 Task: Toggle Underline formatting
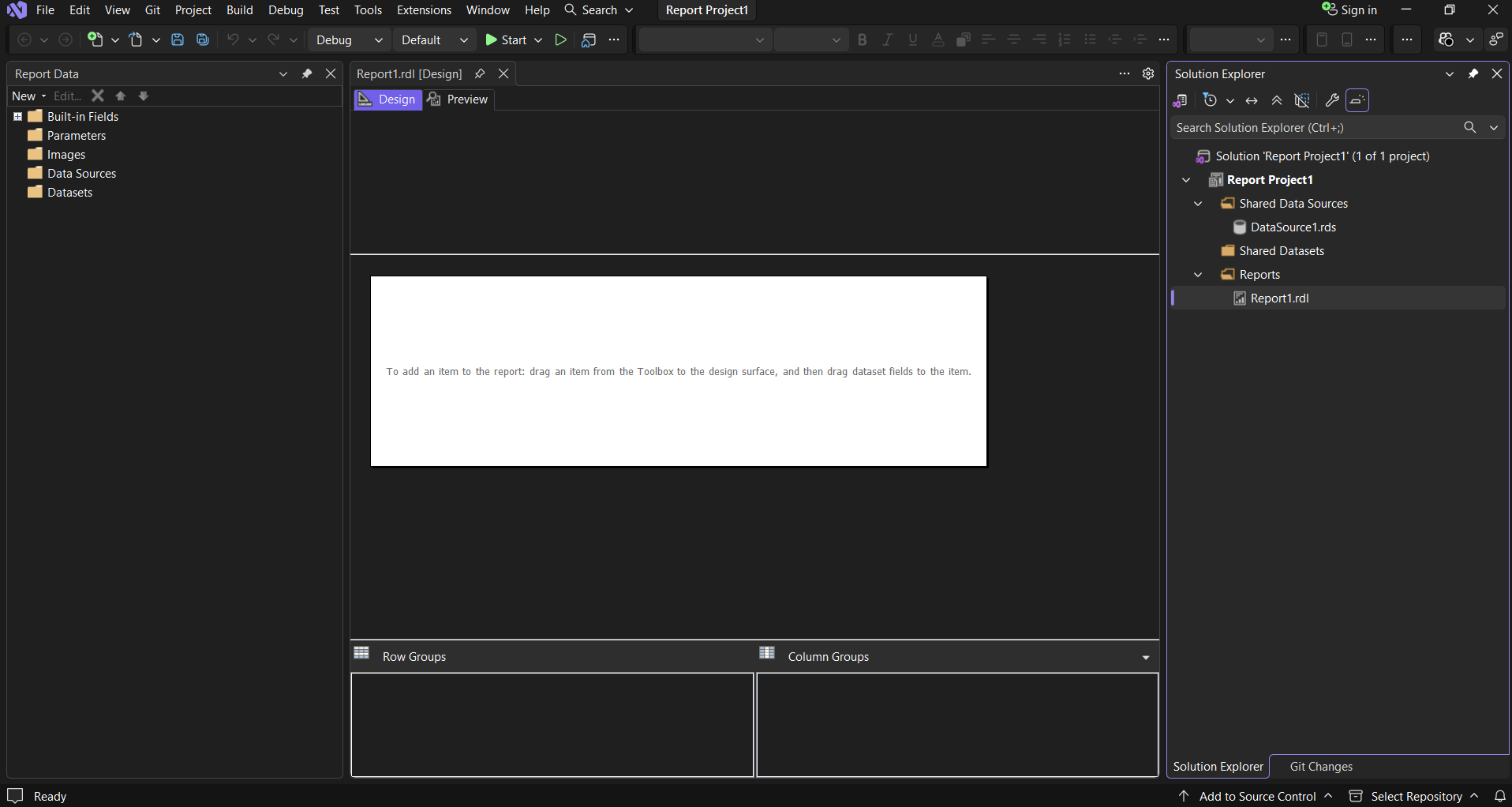(x=913, y=39)
